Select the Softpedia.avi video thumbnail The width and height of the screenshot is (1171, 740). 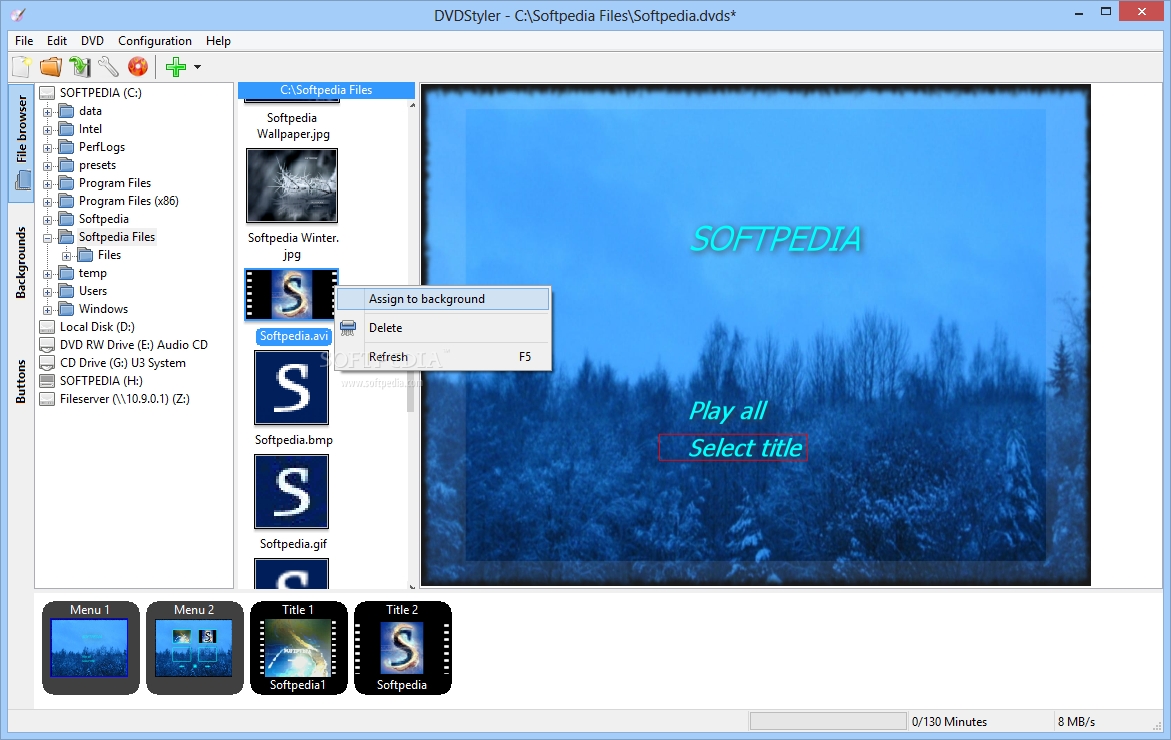(291, 295)
